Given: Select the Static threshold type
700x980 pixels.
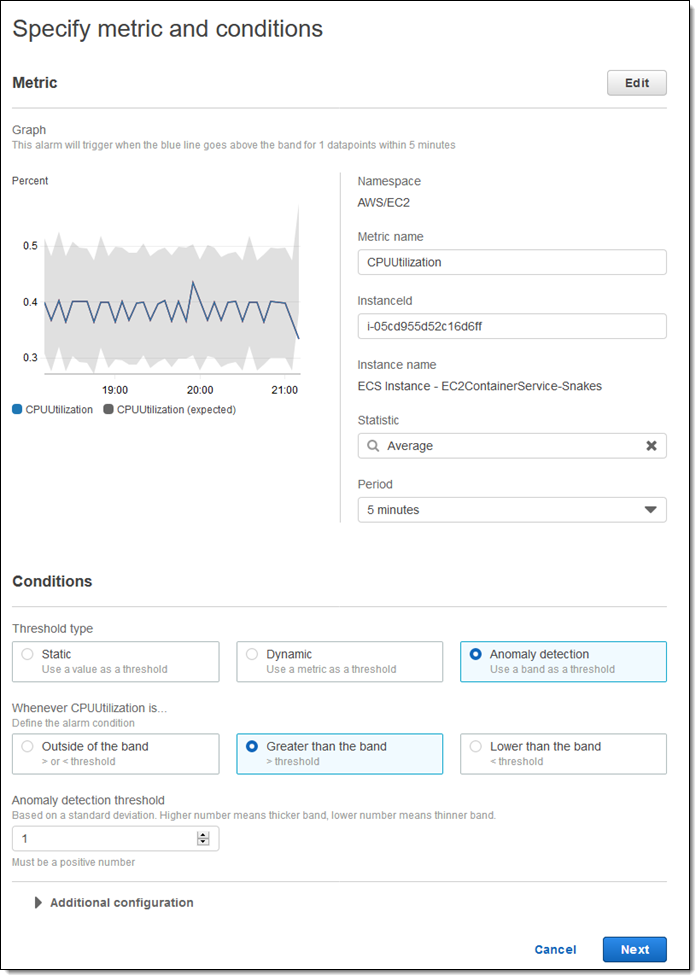Looking at the screenshot, I should 115,661.
